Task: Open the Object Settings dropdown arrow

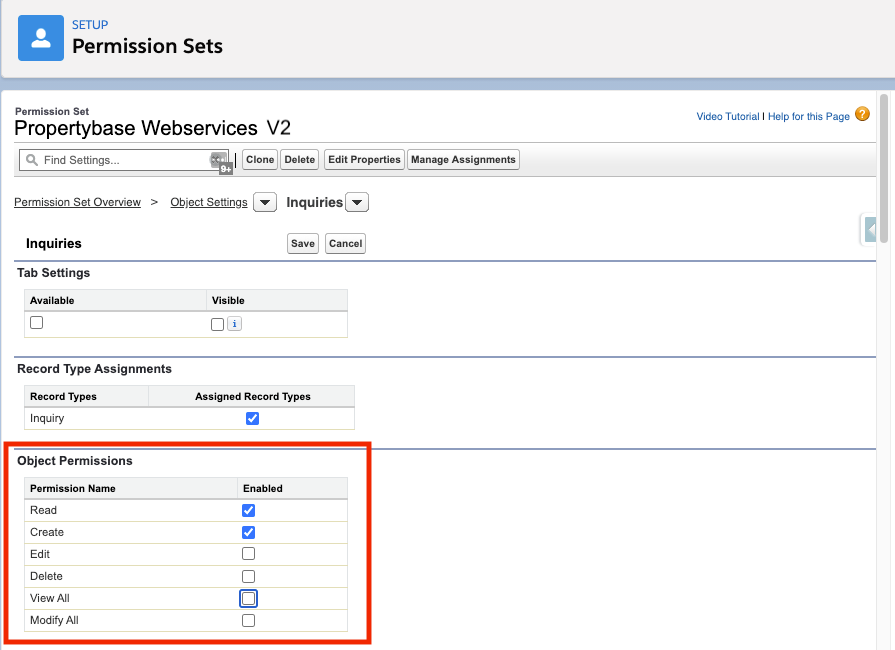Action: click(x=264, y=202)
